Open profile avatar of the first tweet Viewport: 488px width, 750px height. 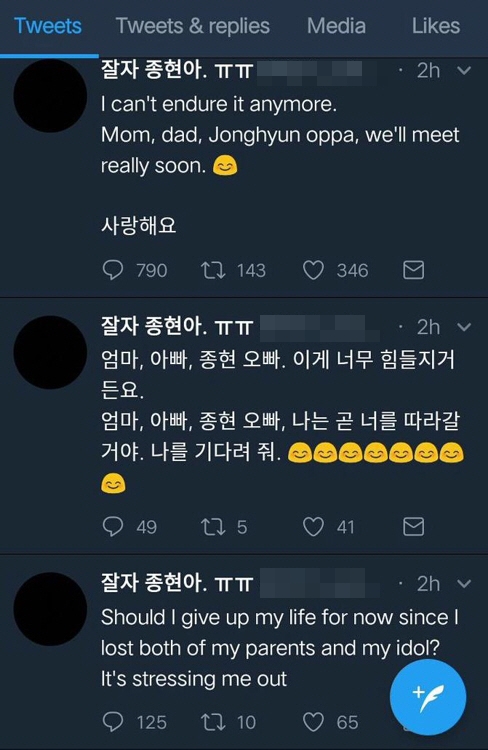(50, 96)
